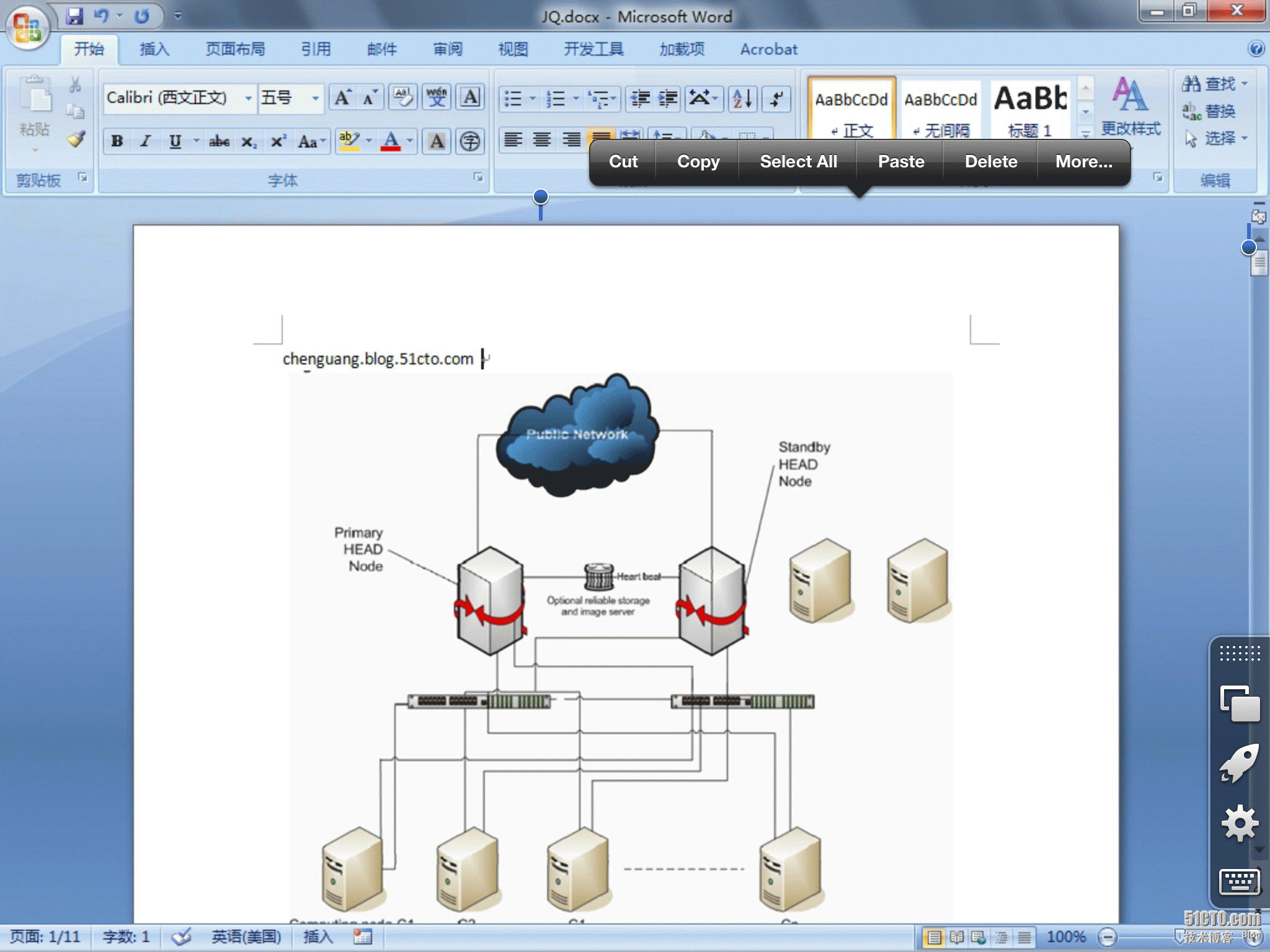
Task: Open the remote keyboard icon in side panel
Action: tap(1239, 881)
